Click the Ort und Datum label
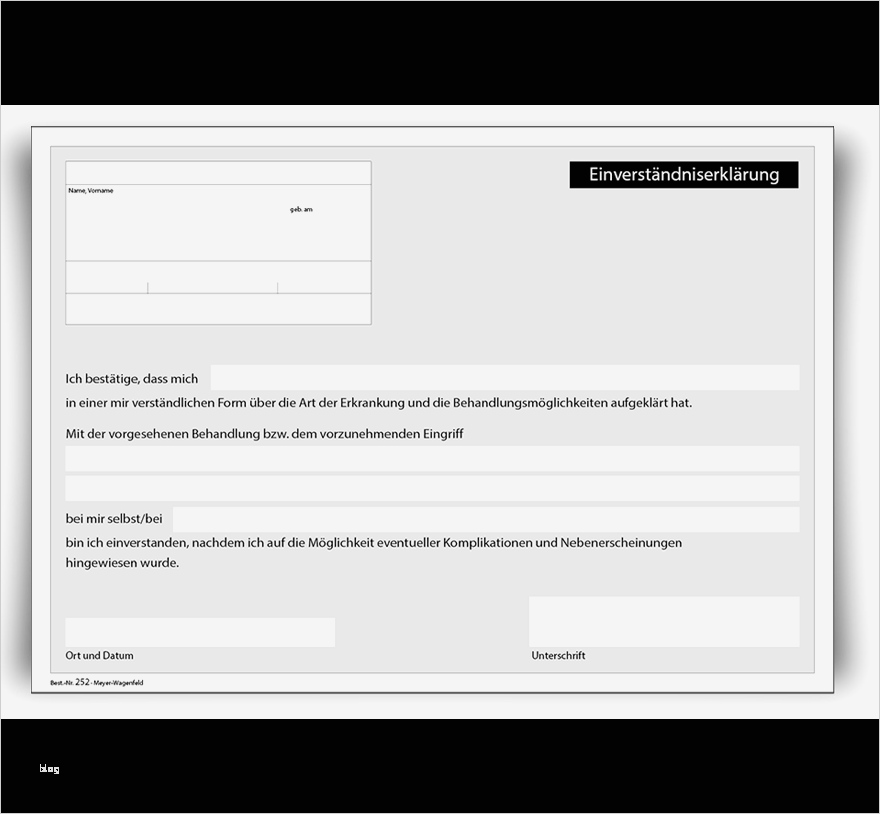 99,655
